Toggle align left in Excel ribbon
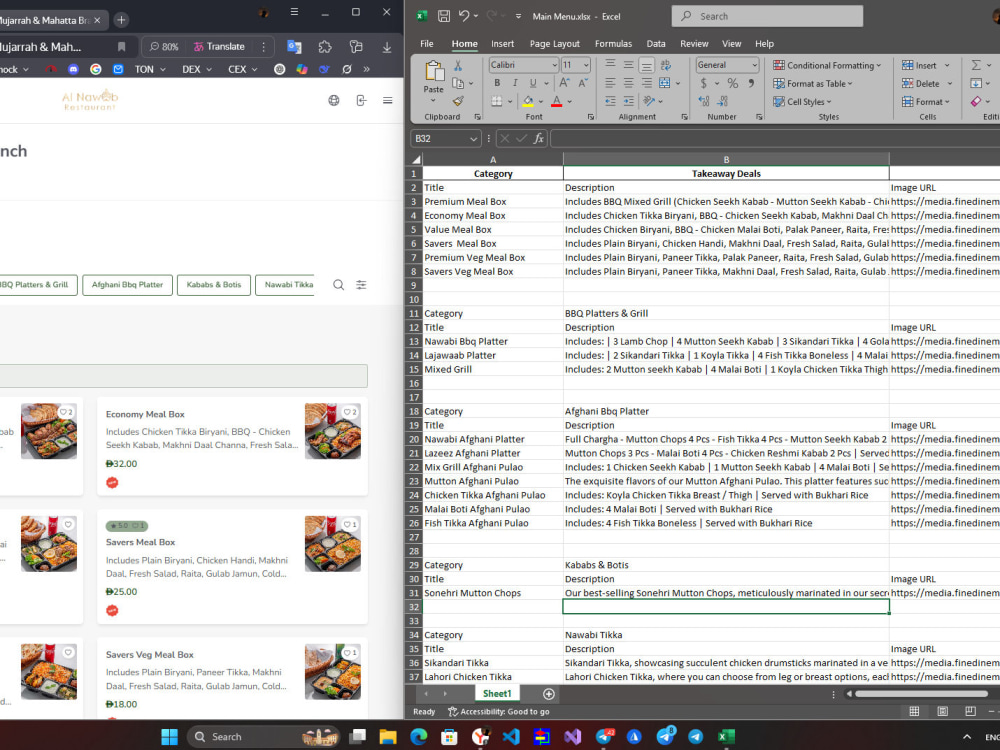 point(610,83)
